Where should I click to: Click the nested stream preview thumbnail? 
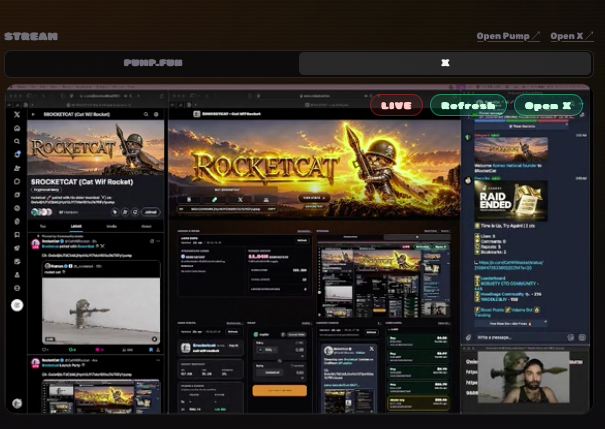(384, 280)
